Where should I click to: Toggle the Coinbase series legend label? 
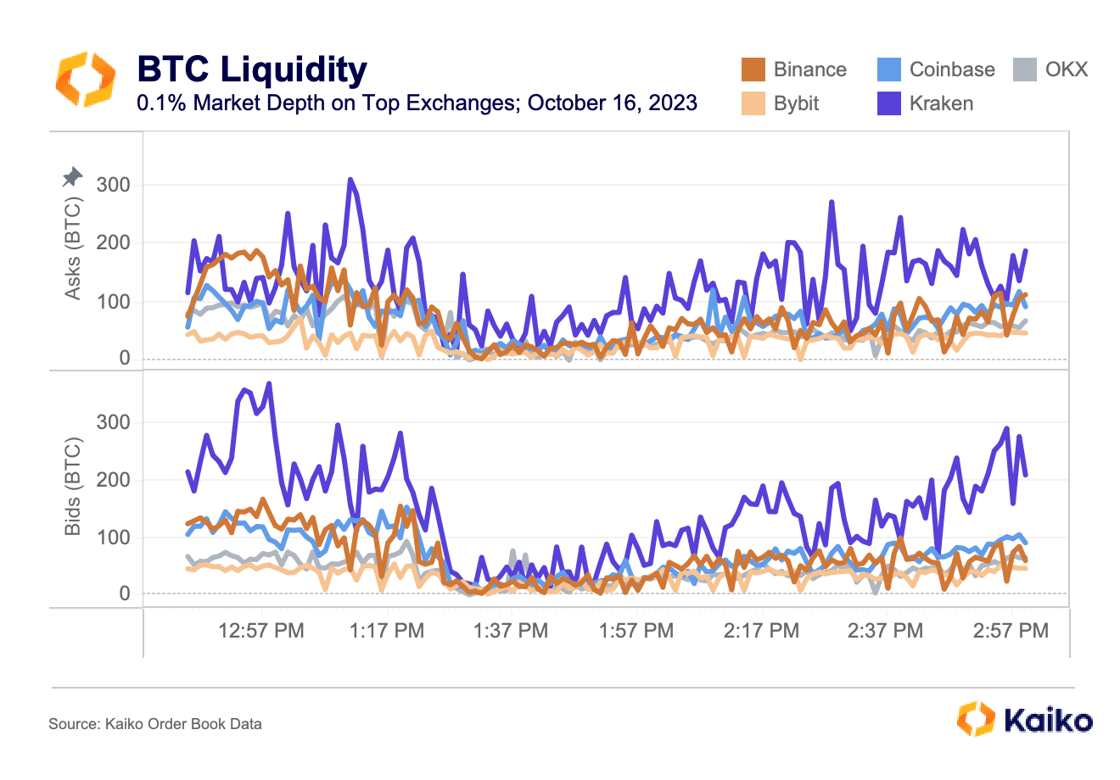[952, 69]
